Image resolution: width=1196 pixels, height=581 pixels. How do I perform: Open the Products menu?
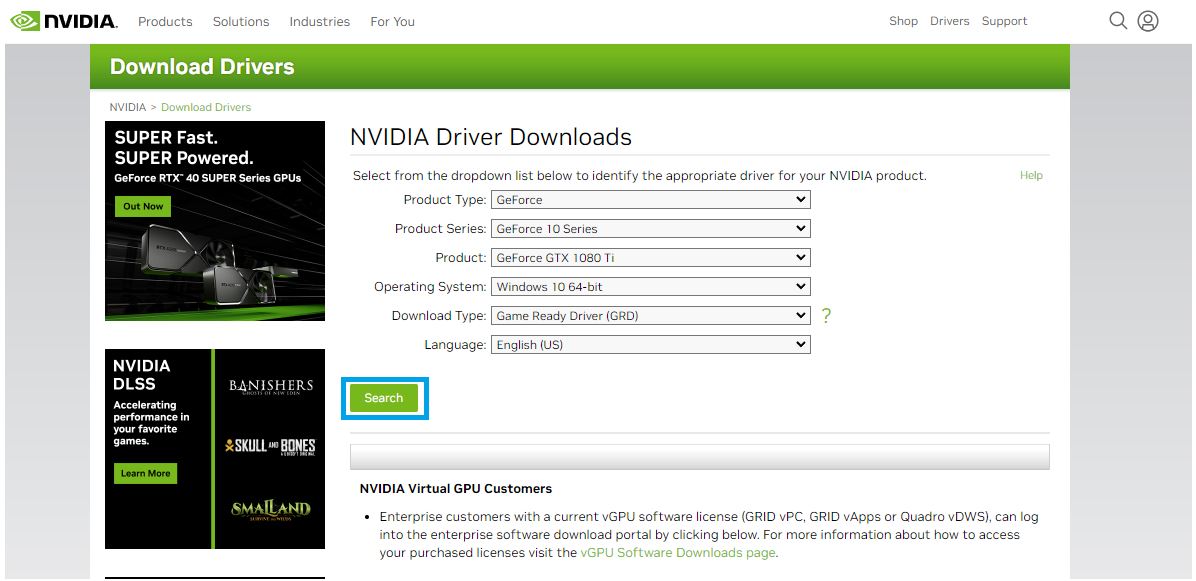pos(165,21)
